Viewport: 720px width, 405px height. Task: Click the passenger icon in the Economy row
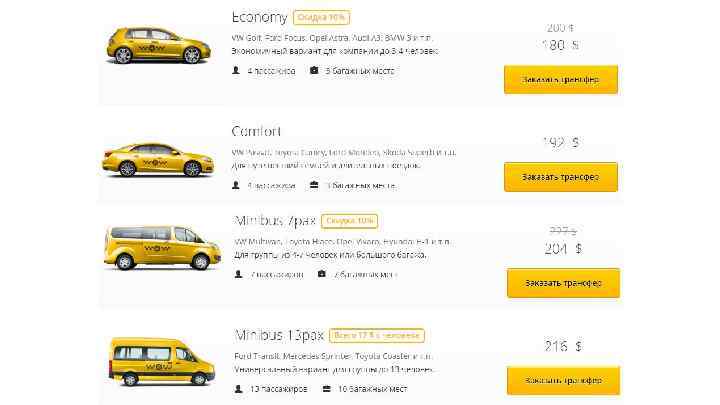click(x=236, y=71)
